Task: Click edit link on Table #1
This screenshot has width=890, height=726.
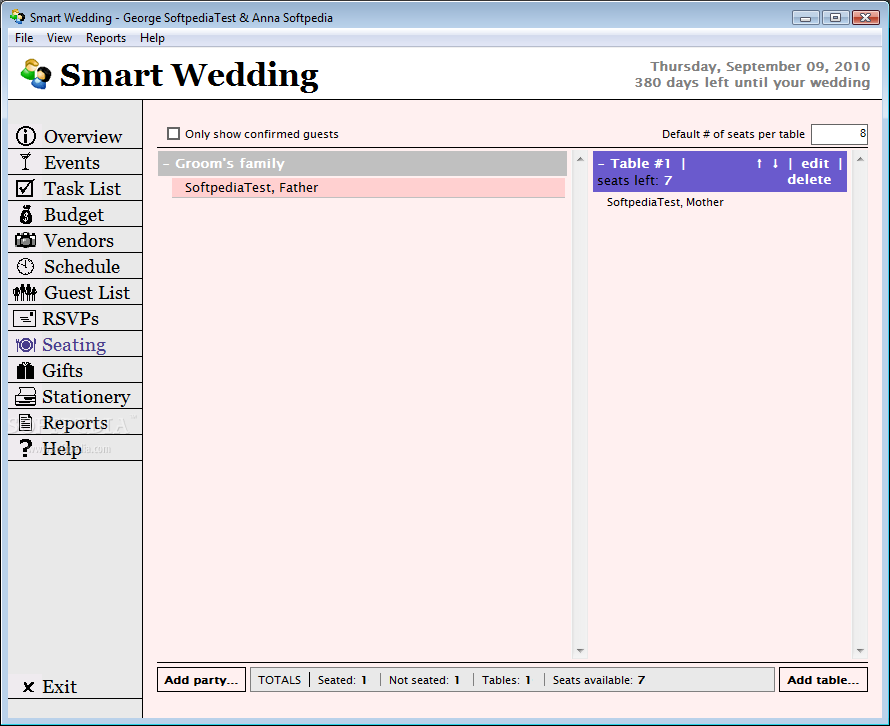Action: [815, 163]
